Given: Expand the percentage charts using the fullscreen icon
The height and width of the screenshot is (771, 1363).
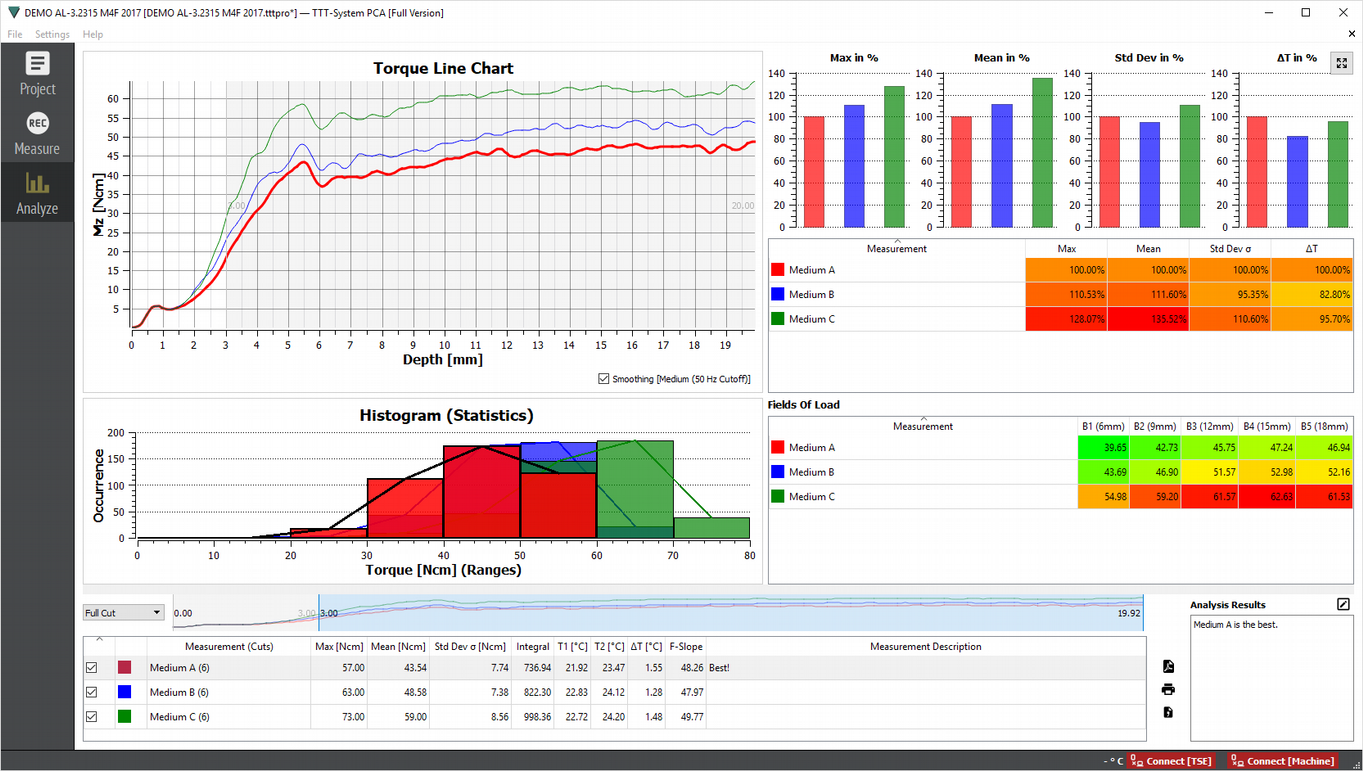Looking at the screenshot, I should (x=1341, y=62).
